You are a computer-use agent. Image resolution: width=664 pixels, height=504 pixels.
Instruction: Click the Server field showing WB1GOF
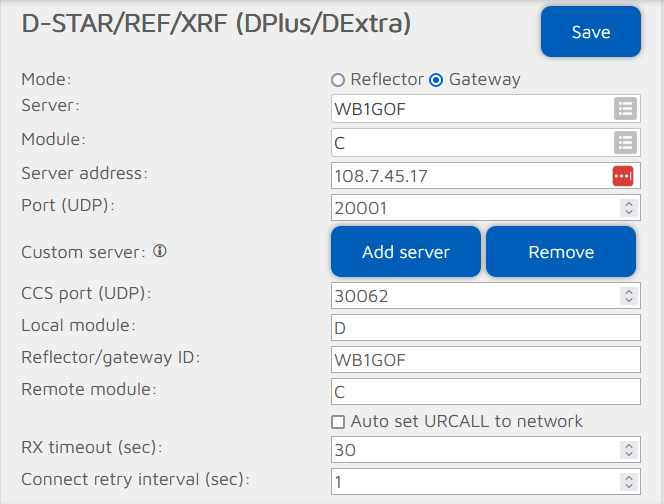point(470,109)
